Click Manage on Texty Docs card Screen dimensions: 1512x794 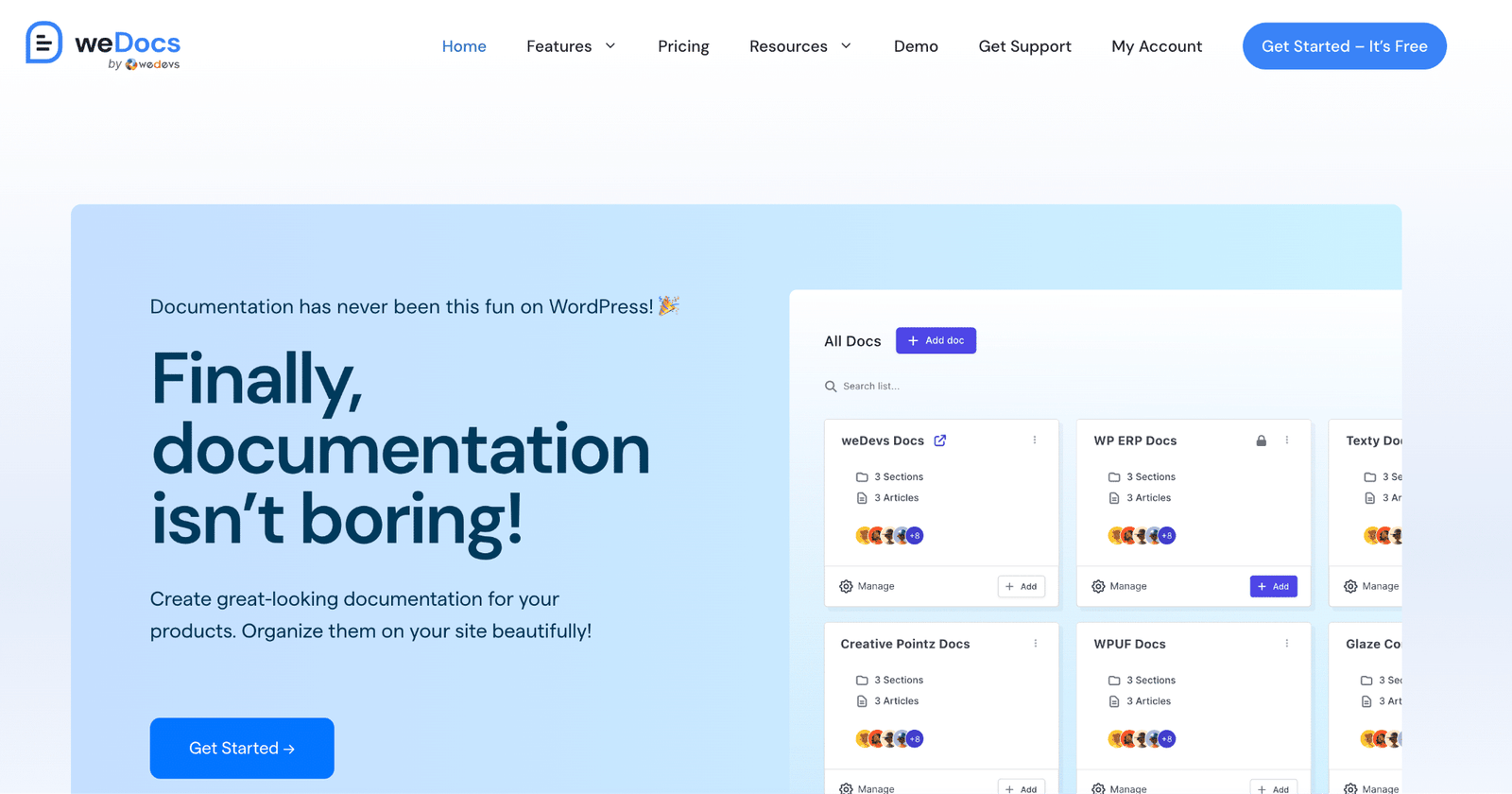tap(1371, 586)
